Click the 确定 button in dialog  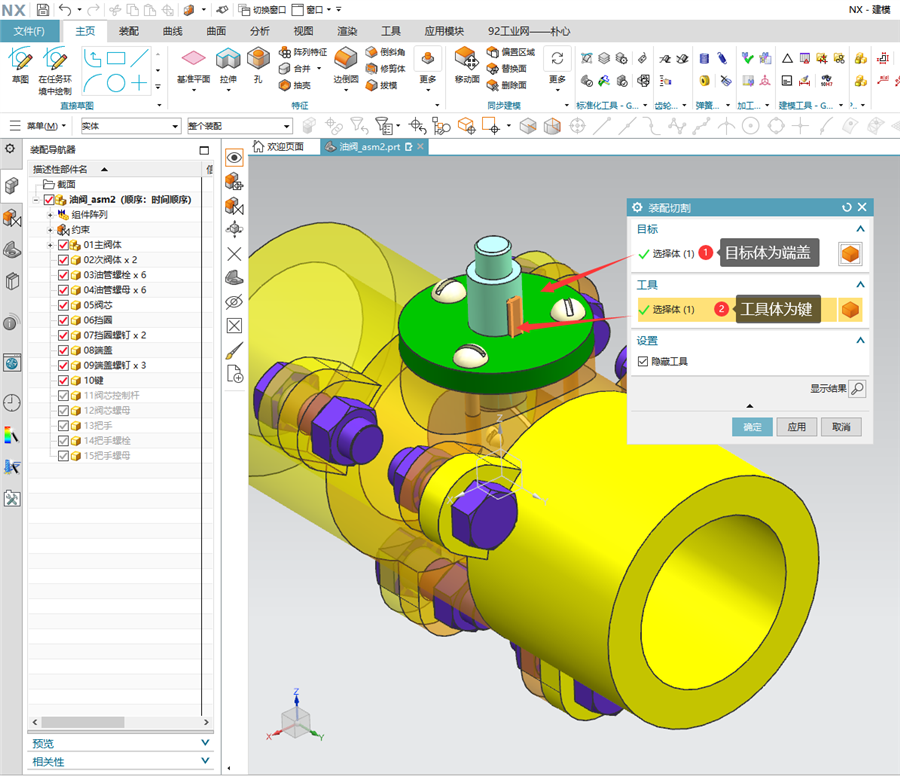coord(752,426)
